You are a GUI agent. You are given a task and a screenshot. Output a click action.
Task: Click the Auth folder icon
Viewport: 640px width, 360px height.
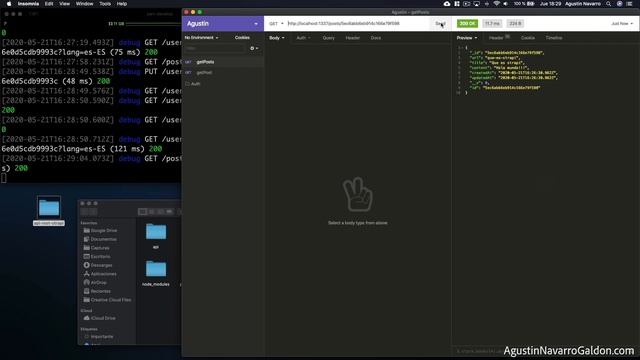[x=188, y=84]
